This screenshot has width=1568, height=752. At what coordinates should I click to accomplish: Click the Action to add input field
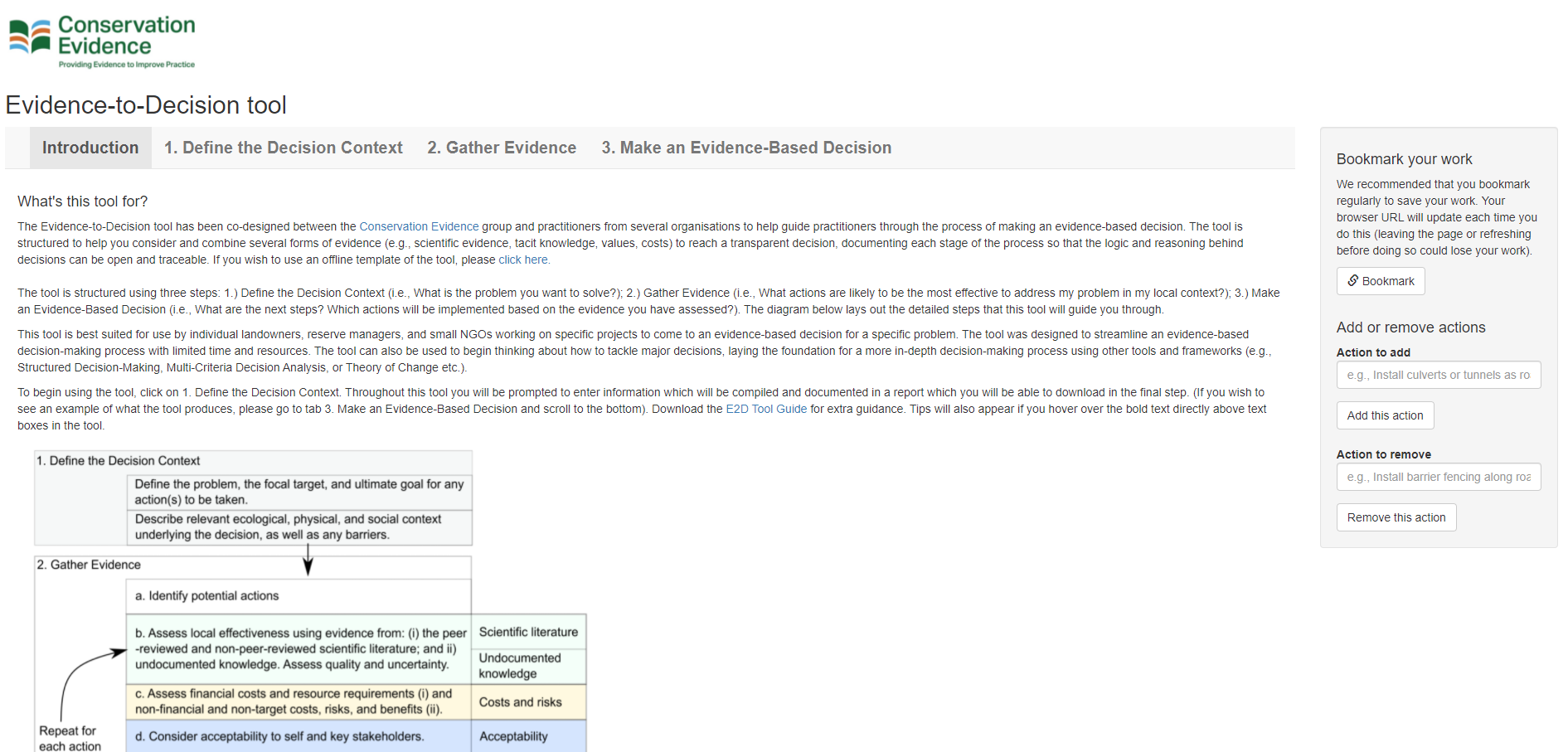click(x=1438, y=375)
